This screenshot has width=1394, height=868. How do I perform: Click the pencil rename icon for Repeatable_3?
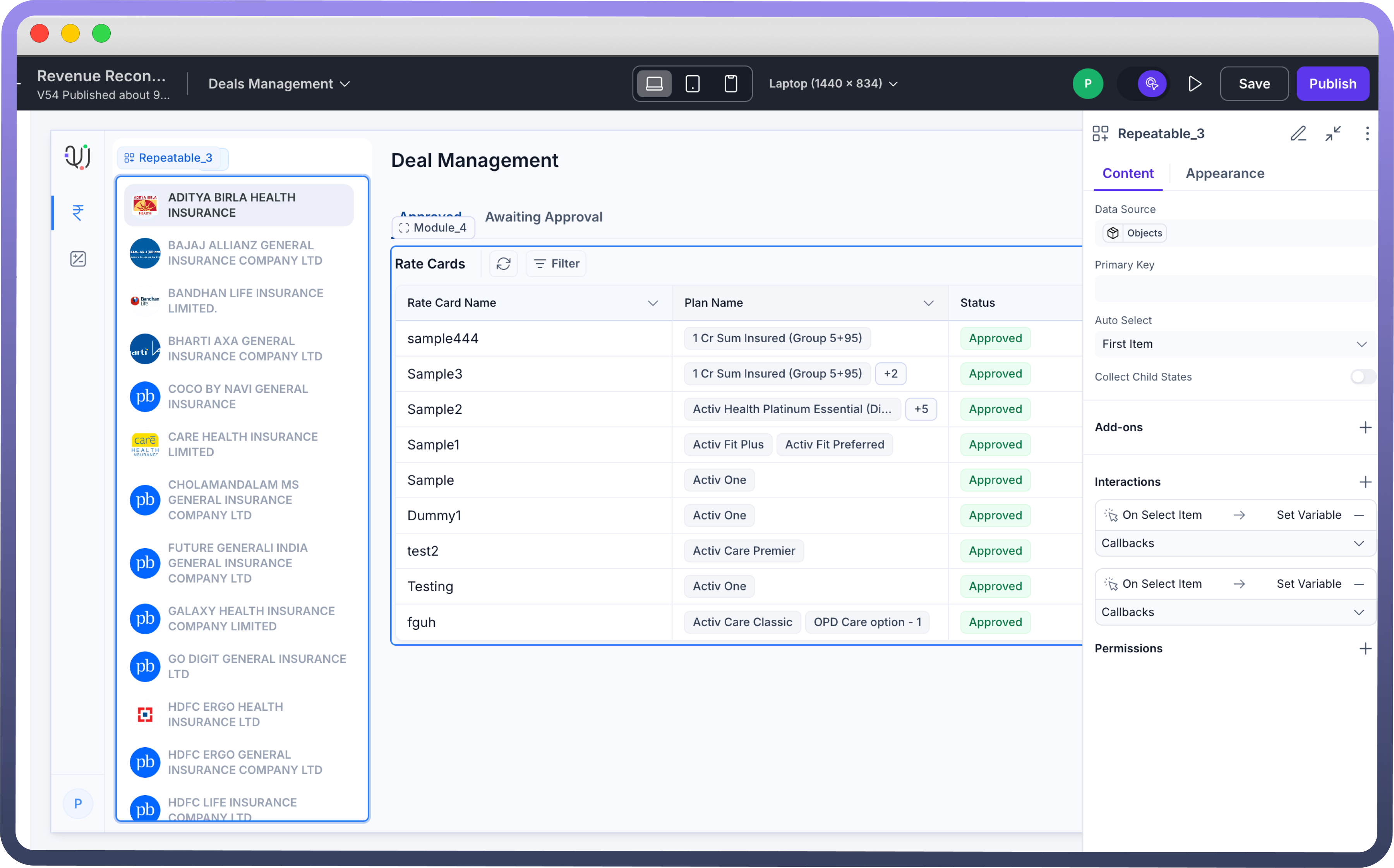1298,134
